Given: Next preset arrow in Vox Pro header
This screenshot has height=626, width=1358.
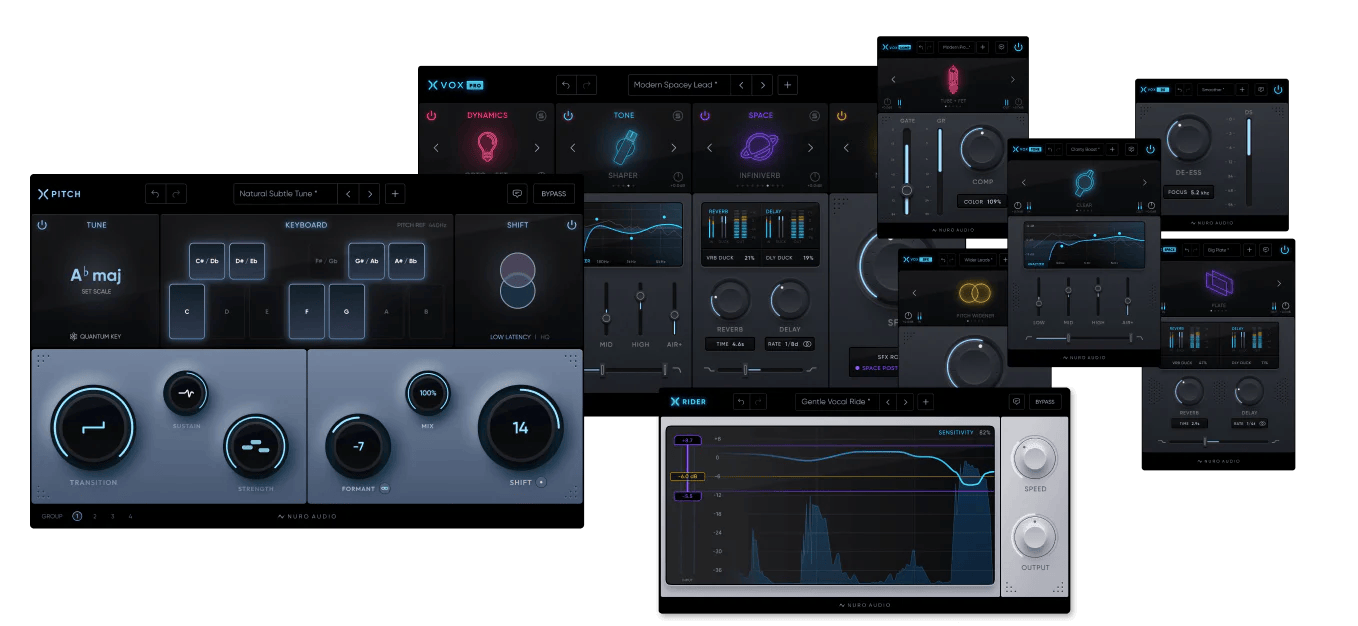Looking at the screenshot, I should pos(763,85).
